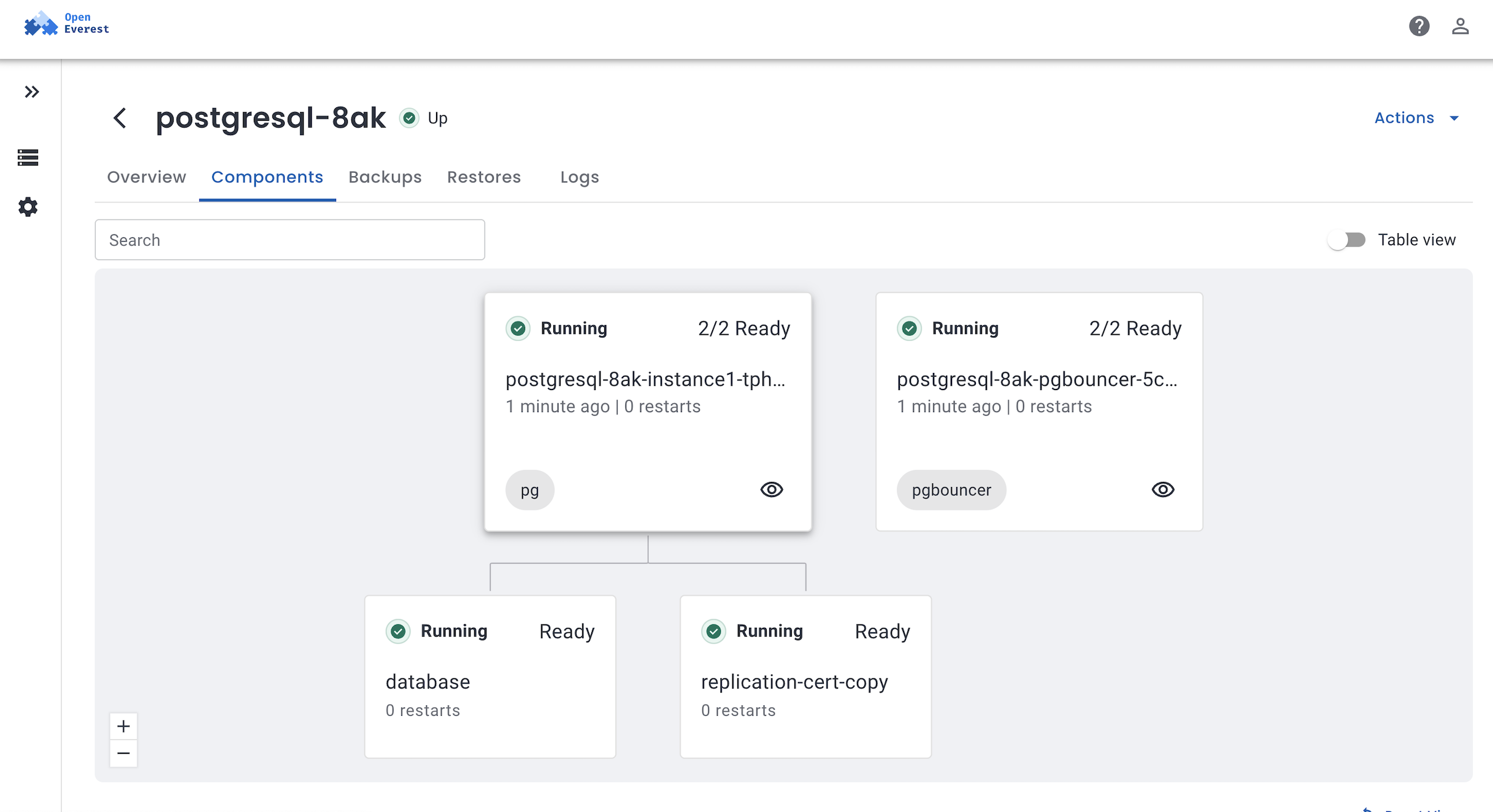Click '0 restarts' under database
The height and width of the screenshot is (812, 1493).
423,710
